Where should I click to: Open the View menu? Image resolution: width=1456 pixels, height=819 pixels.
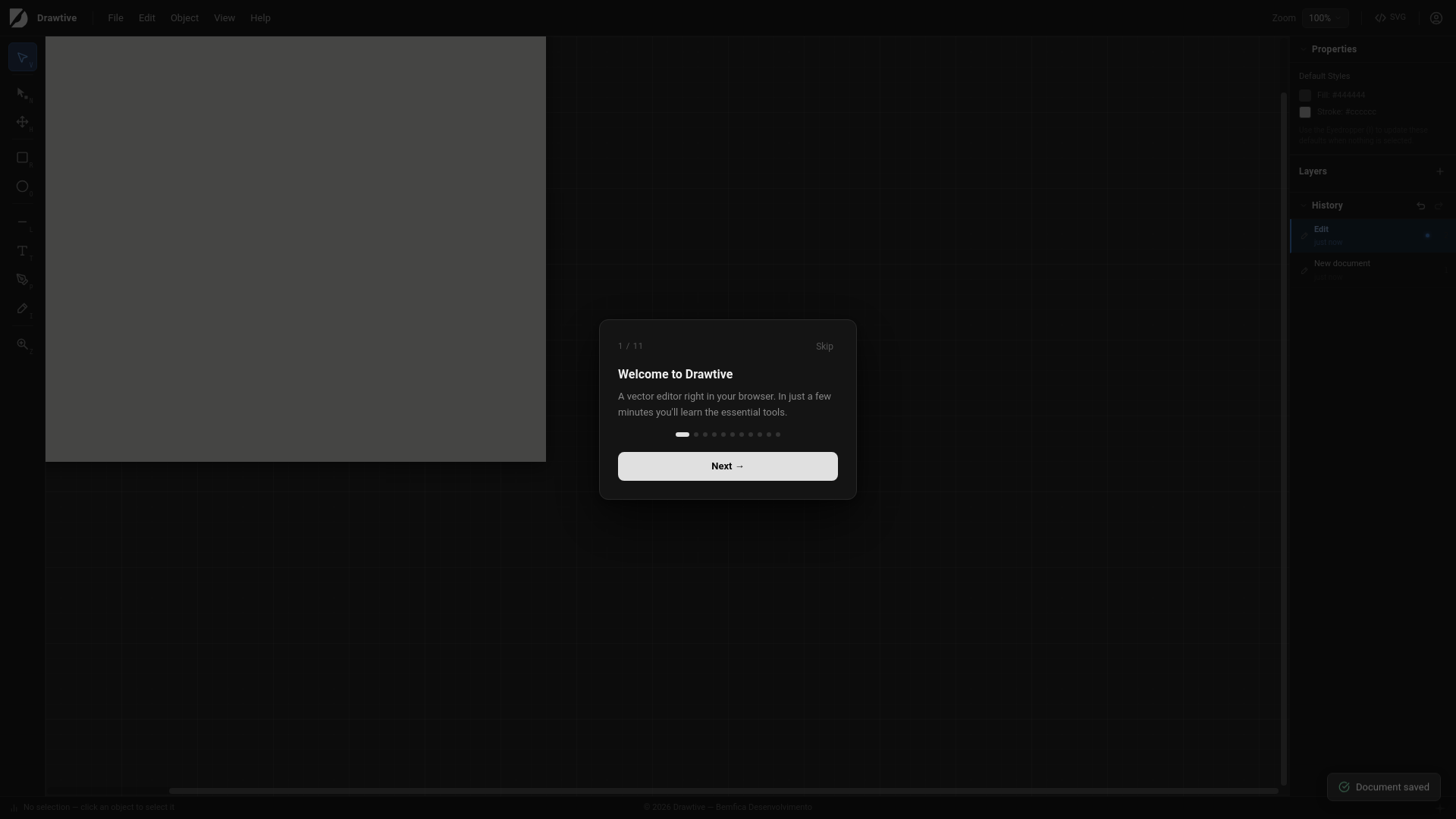[x=224, y=18]
